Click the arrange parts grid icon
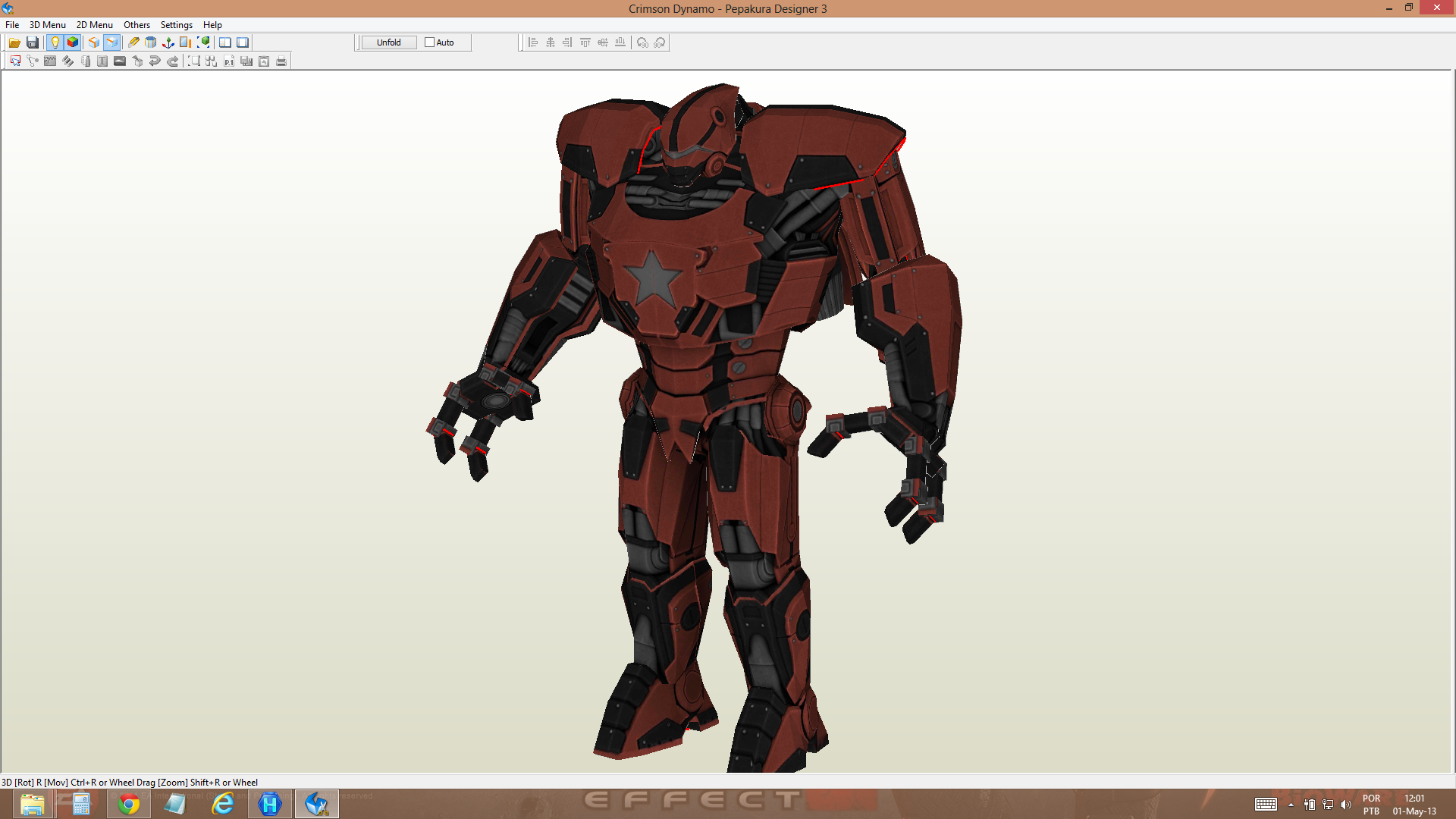Screen dimensions: 1456x819 click(x=212, y=61)
